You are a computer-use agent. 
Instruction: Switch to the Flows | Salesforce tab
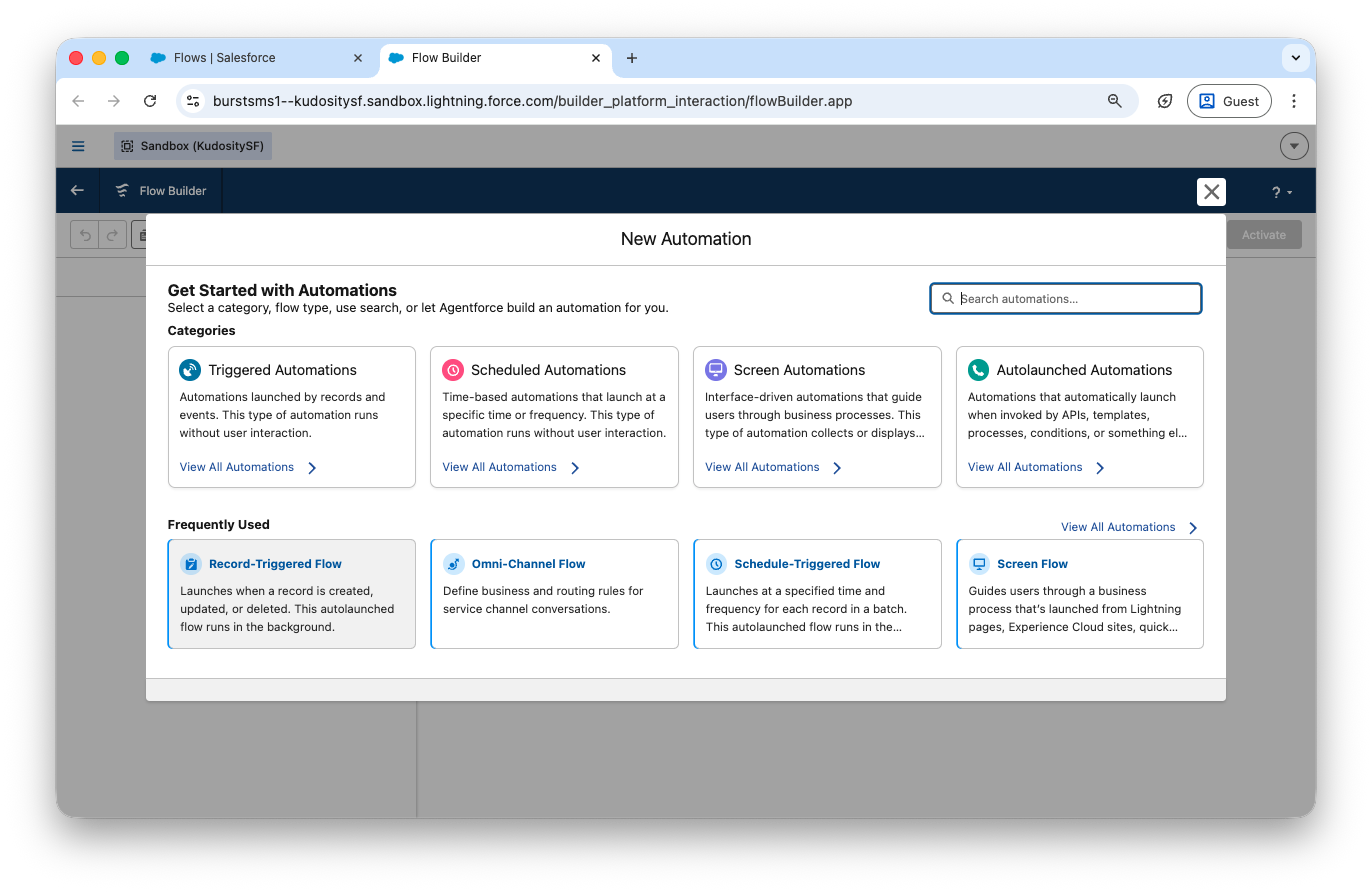[x=225, y=58]
